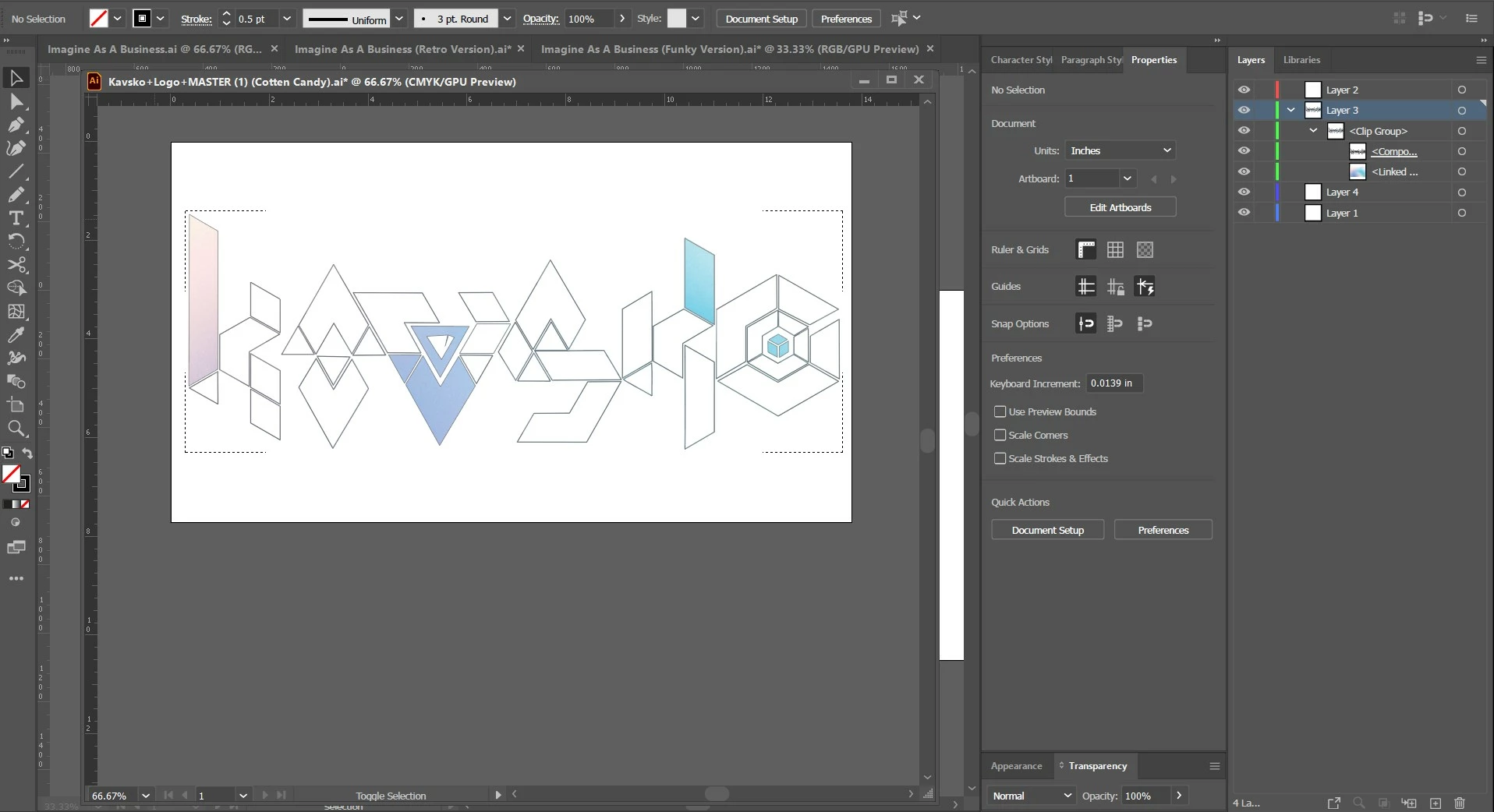This screenshot has height=812, width=1494.
Task: Show grid icon in Ruler & Grids
Action: (x=1116, y=250)
